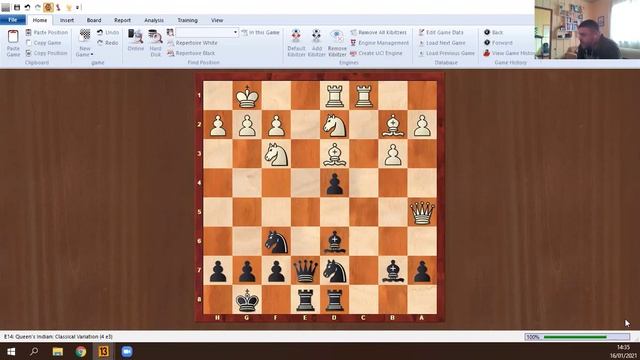Viewport: 640px width, 360px height.
Task: Search position Online
Action: 136,40
